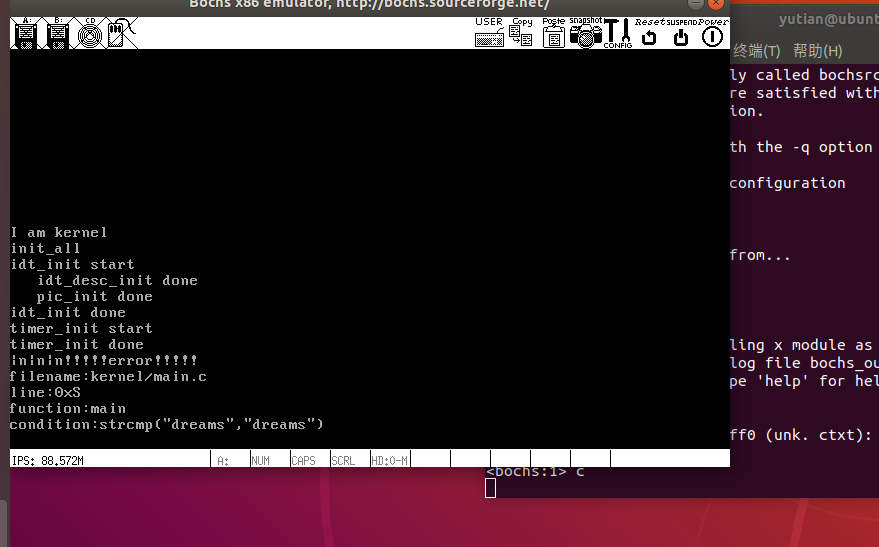Open the 帮助(H) menu in terminal
Viewport: 879px width, 547px height.
click(x=817, y=51)
